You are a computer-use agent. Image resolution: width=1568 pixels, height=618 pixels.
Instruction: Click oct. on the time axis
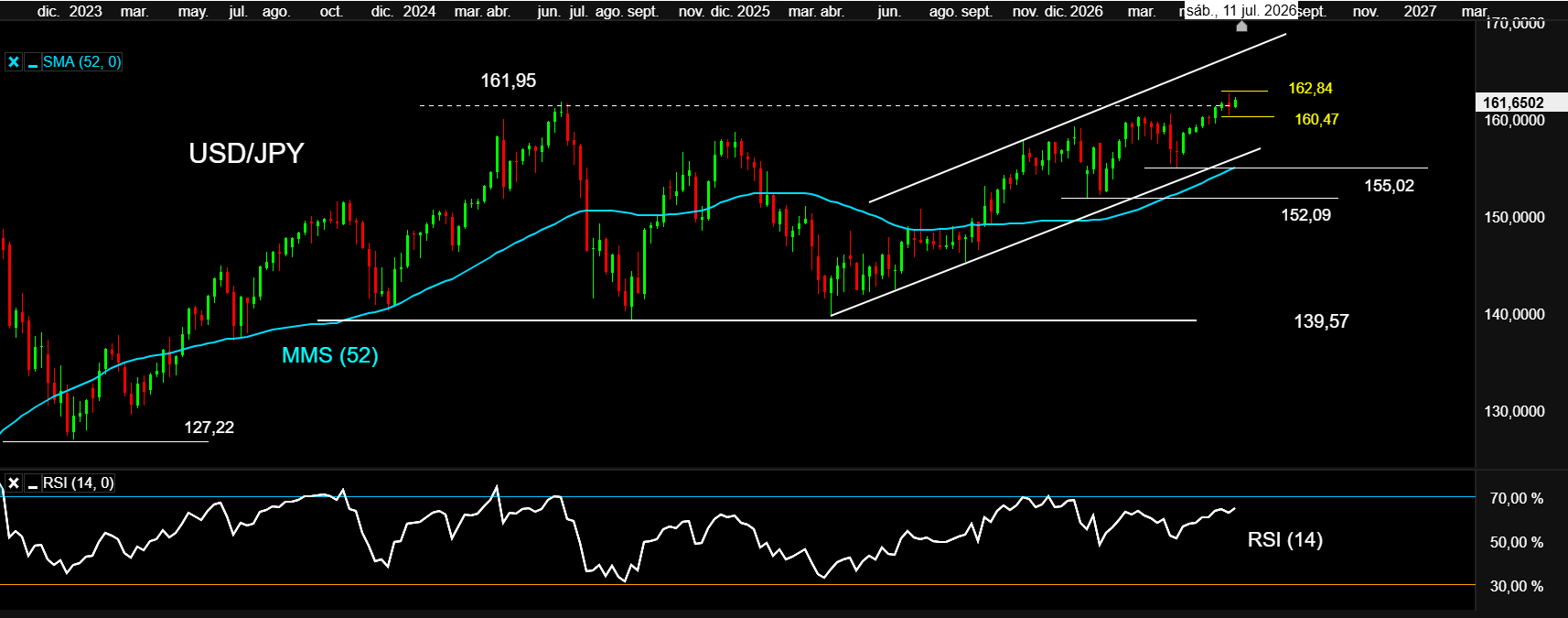[x=331, y=11]
